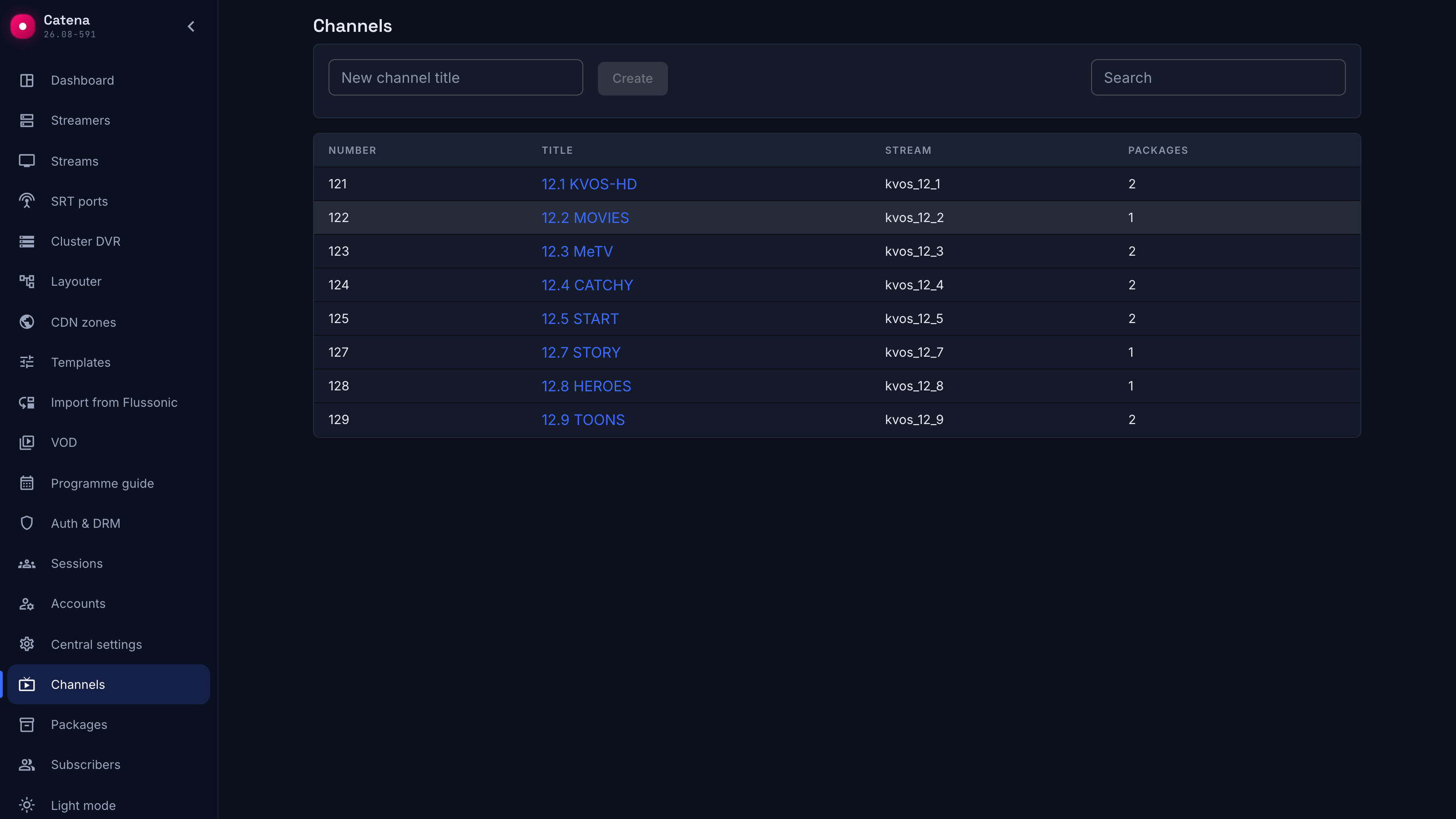
Task: Open the 12.1 KVOS-HD channel link
Action: coord(589,184)
